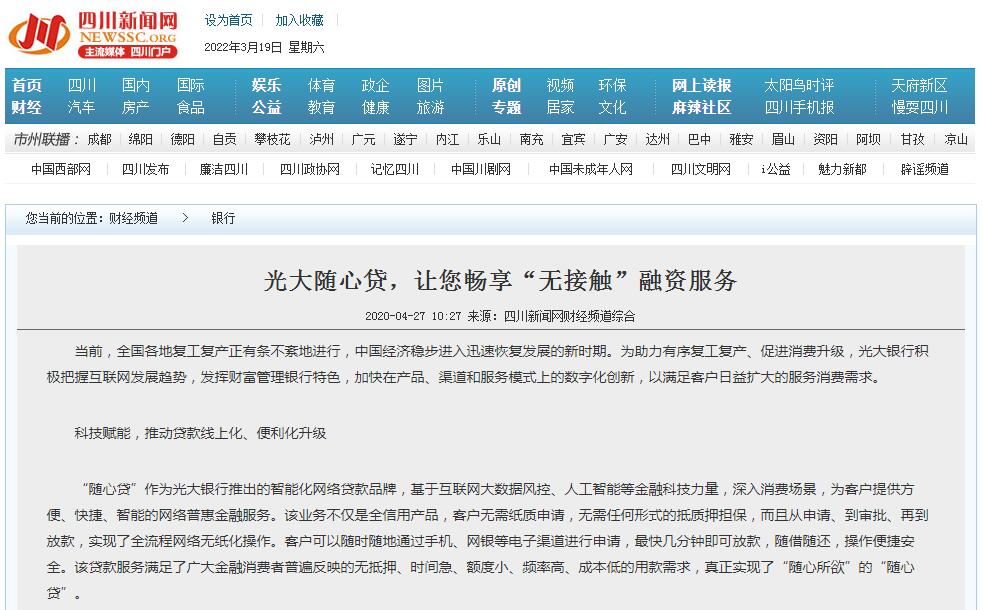
Task: Open 泸州 city link
Action: tap(322, 139)
